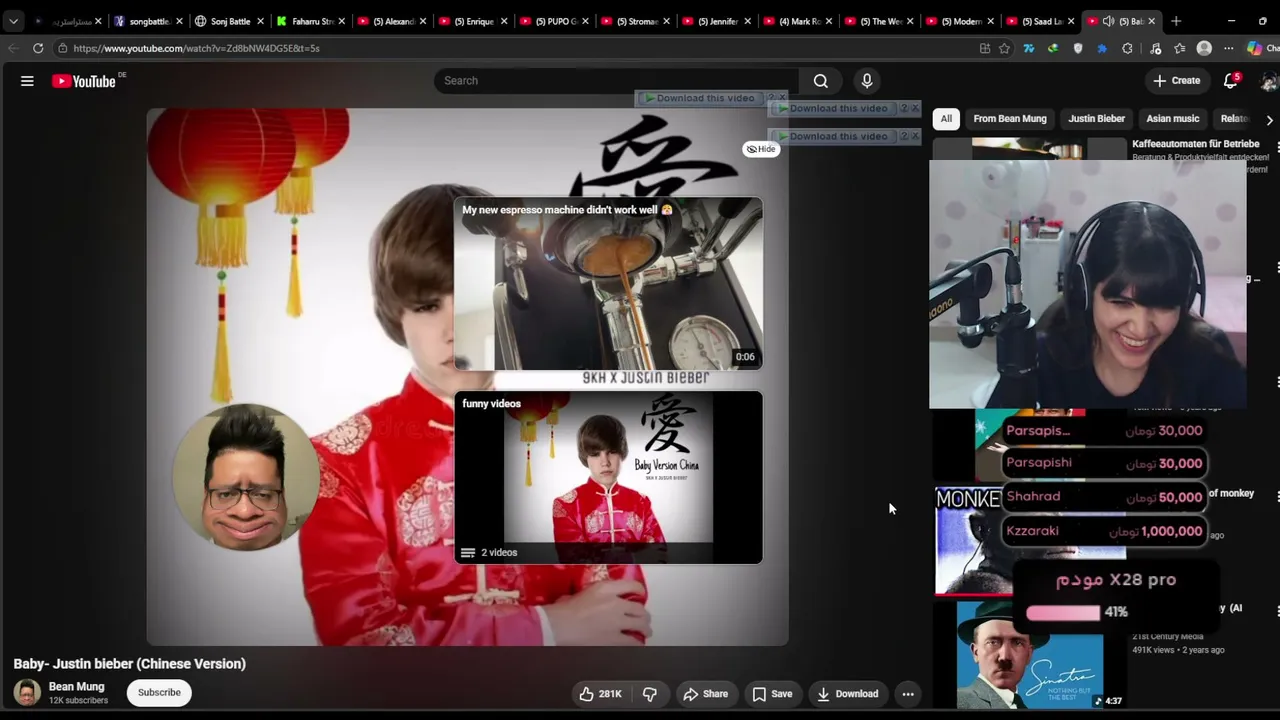The height and width of the screenshot is (720, 1280).
Task: Open Bean Mung channel avatar
Action: (x=27, y=693)
